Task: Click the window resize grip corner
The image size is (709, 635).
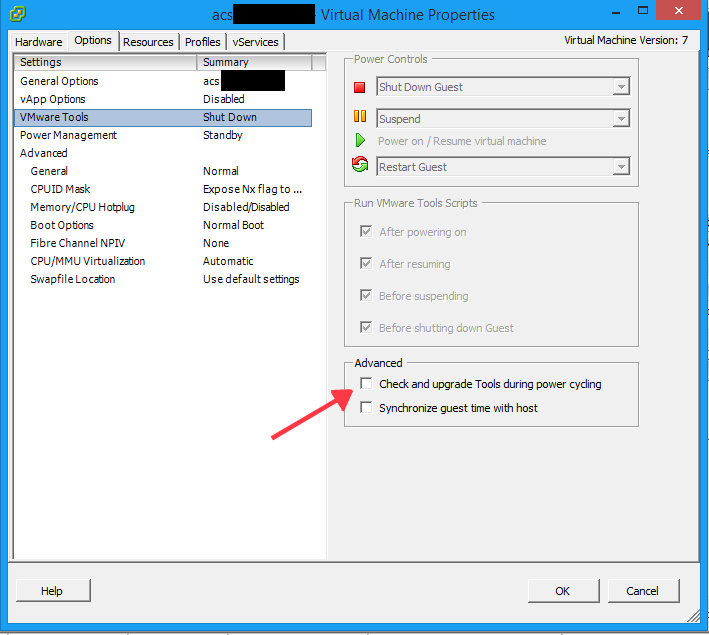Action: point(693,616)
